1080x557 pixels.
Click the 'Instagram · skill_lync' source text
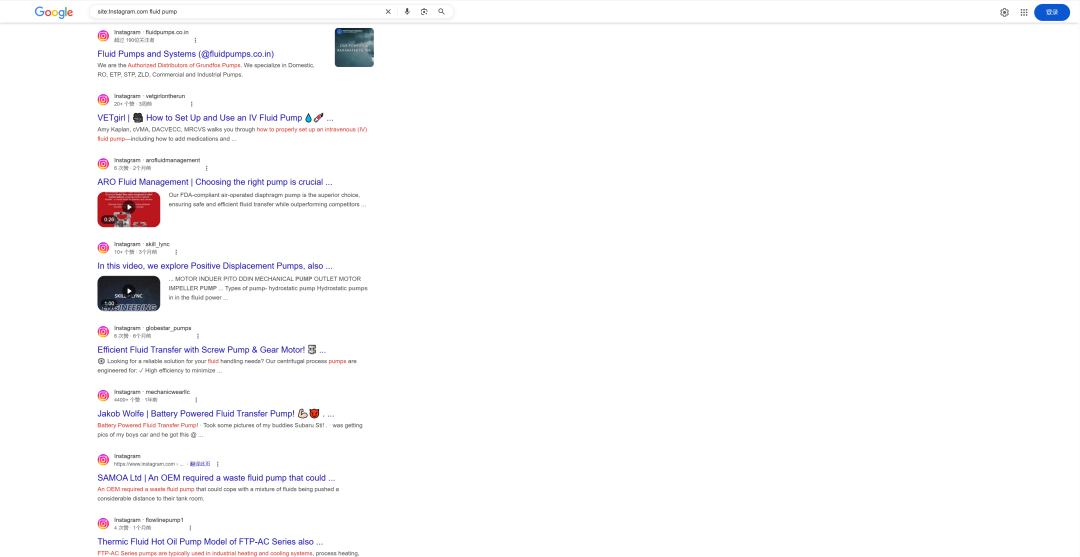click(142, 244)
